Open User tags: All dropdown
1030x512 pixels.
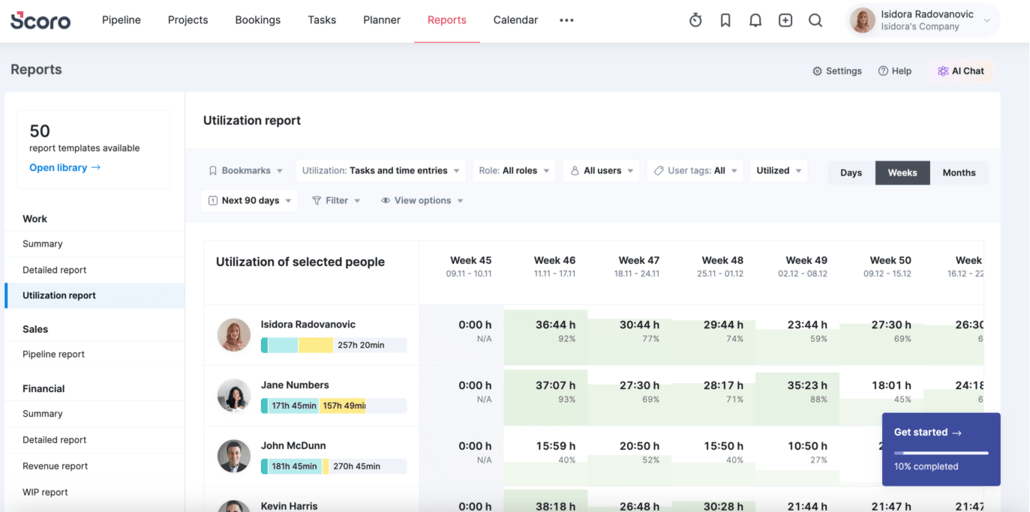click(x=695, y=170)
